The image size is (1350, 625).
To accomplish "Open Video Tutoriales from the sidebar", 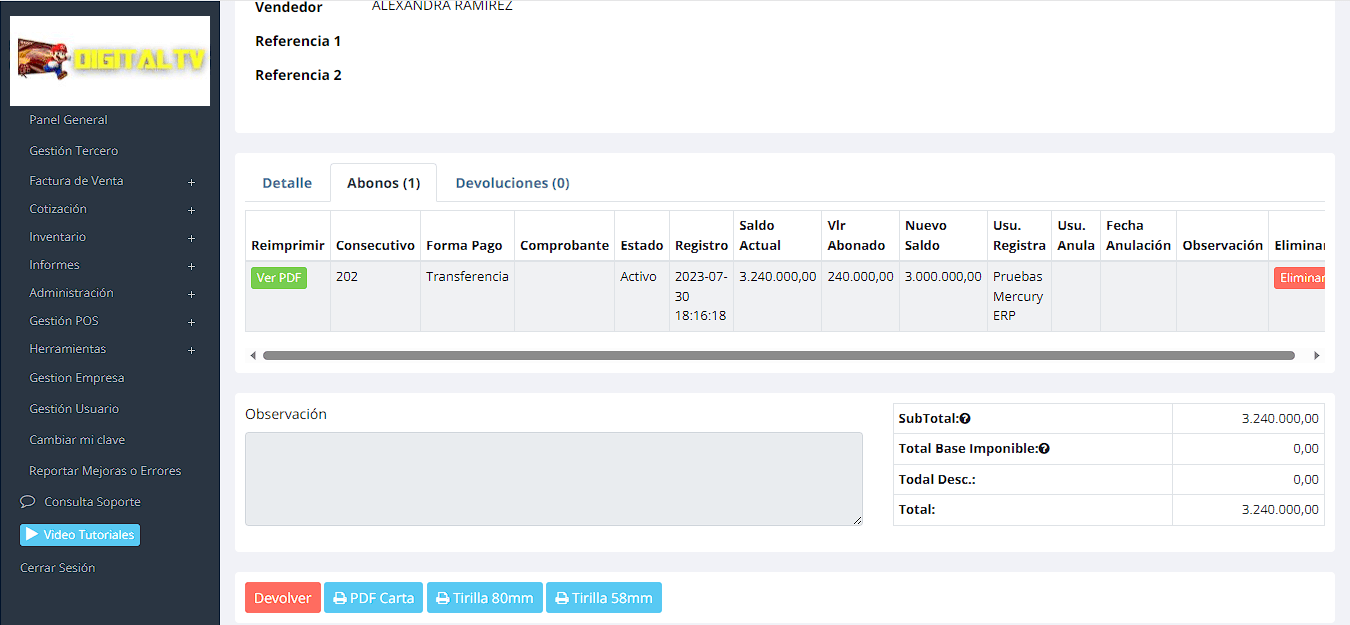I will pos(80,535).
